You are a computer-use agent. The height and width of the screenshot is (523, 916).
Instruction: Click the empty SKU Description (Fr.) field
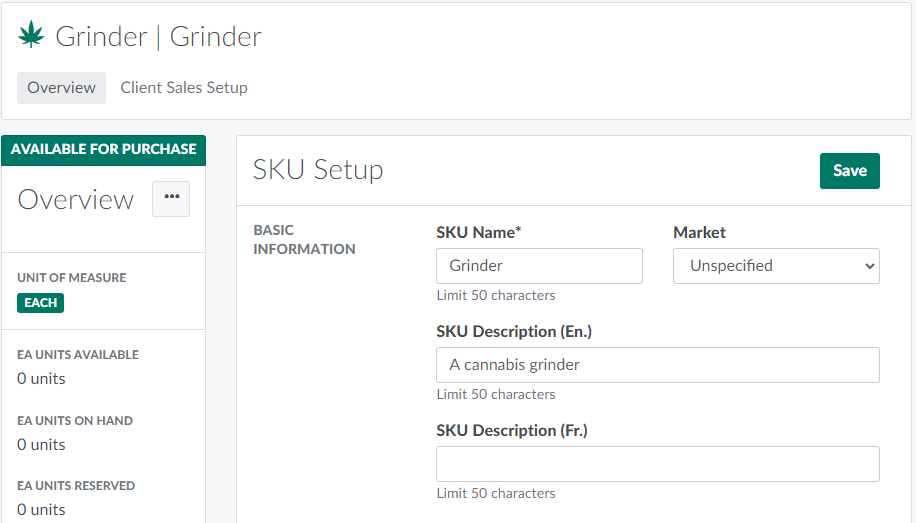[x=657, y=464]
